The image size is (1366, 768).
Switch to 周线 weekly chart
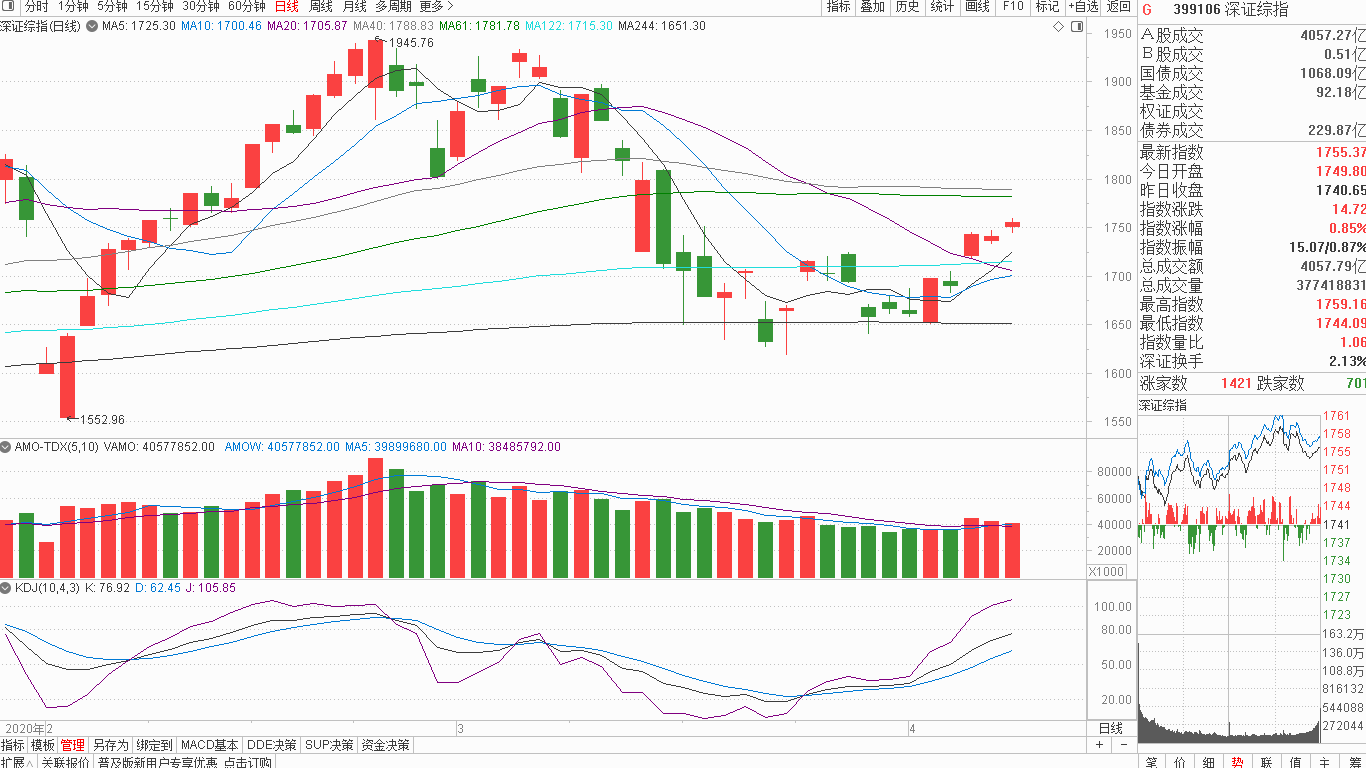(320, 6)
